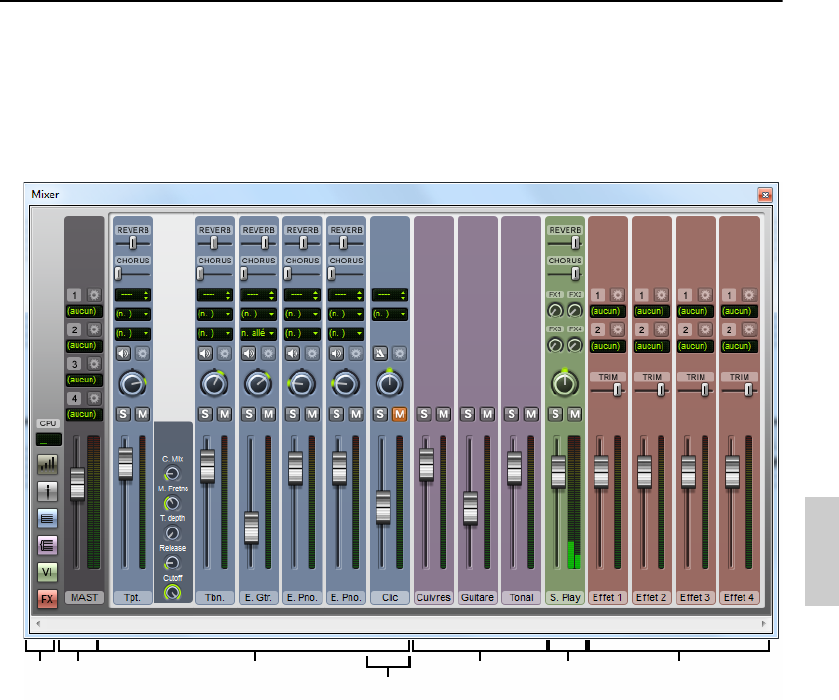The image size is (839, 700).
Task: Solo the Tonal group strip
Action: tap(512, 414)
